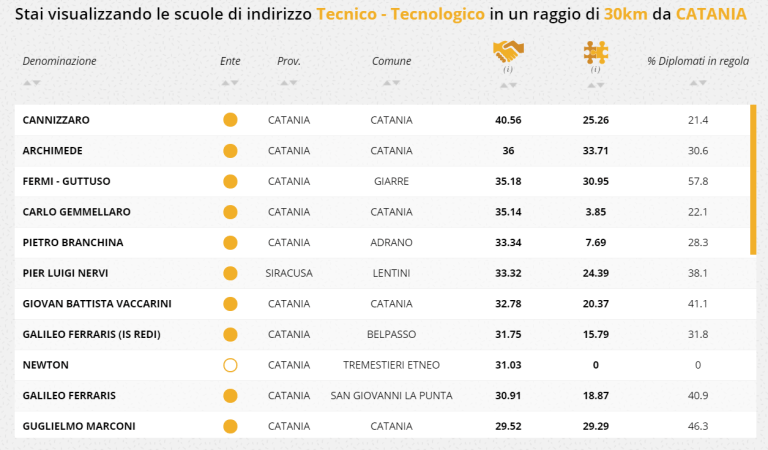Viewport: 768px width, 450px height.
Task: Select the Denominazione column header label
Action: tap(59, 61)
